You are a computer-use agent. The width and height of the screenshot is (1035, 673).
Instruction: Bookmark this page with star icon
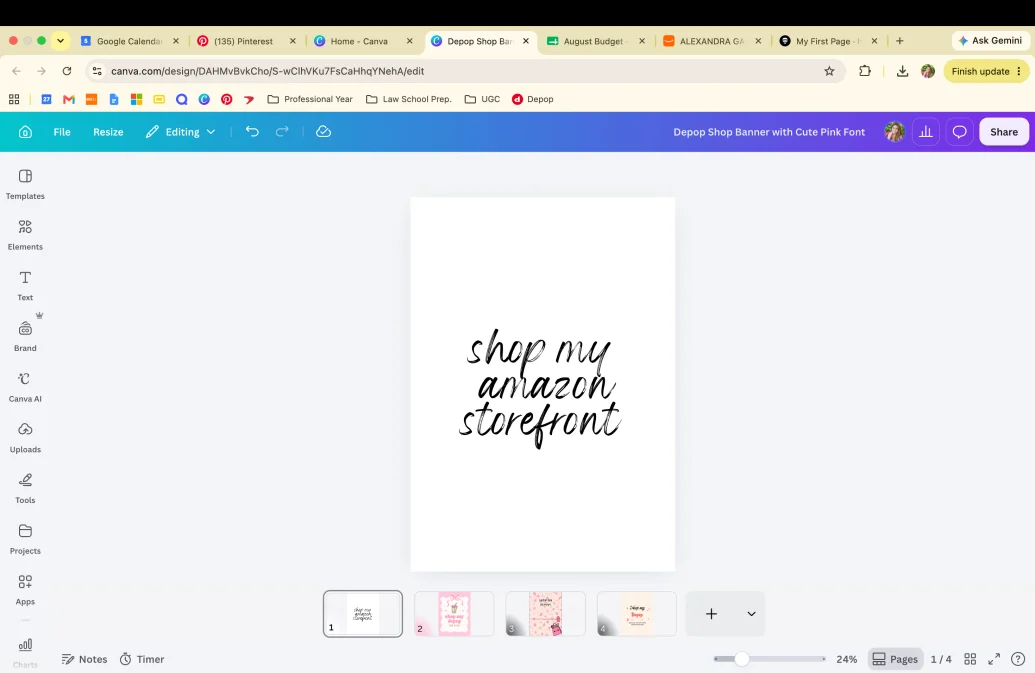coord(829,71)
